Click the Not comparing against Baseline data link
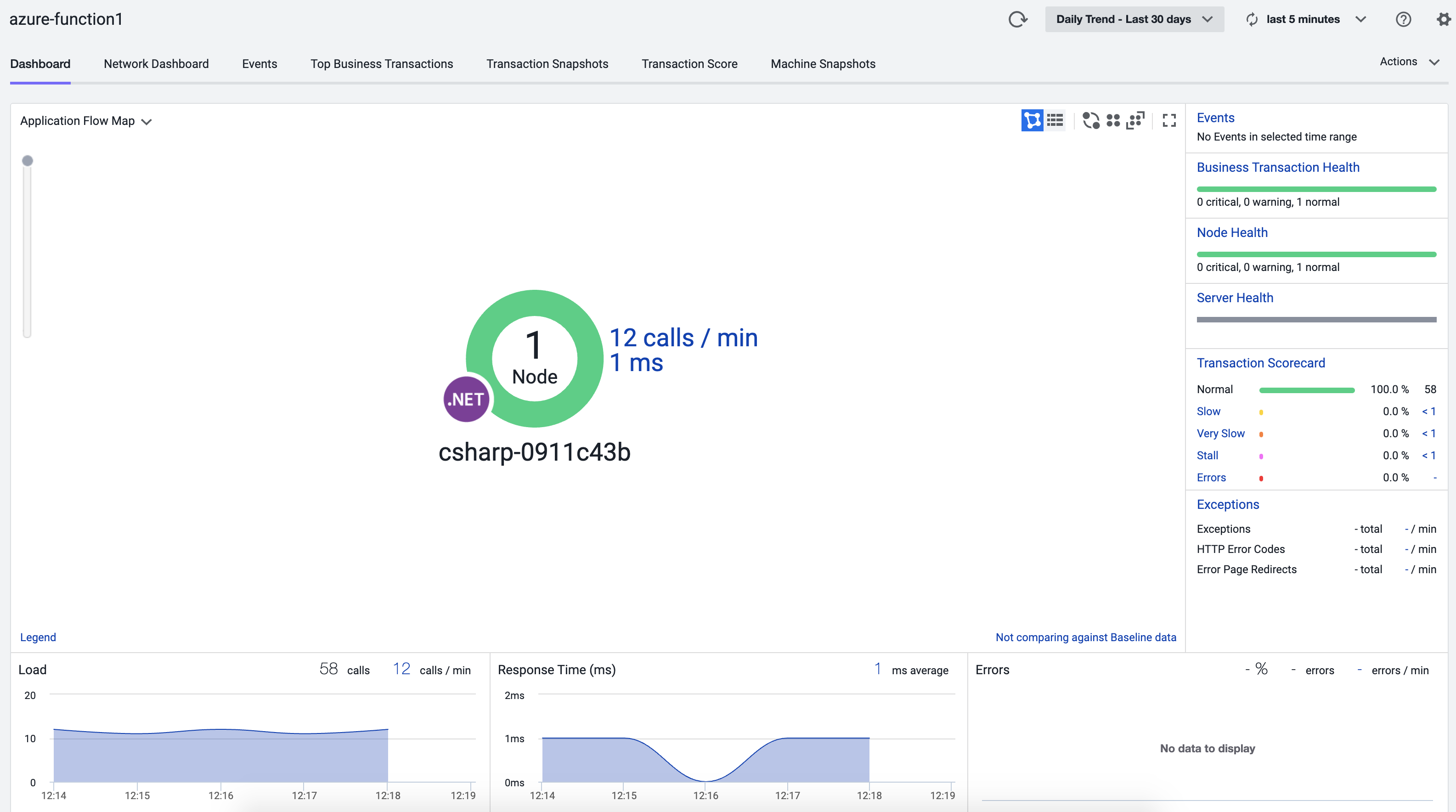This screenshot has width=1456, height=812. click(1086, 637)
